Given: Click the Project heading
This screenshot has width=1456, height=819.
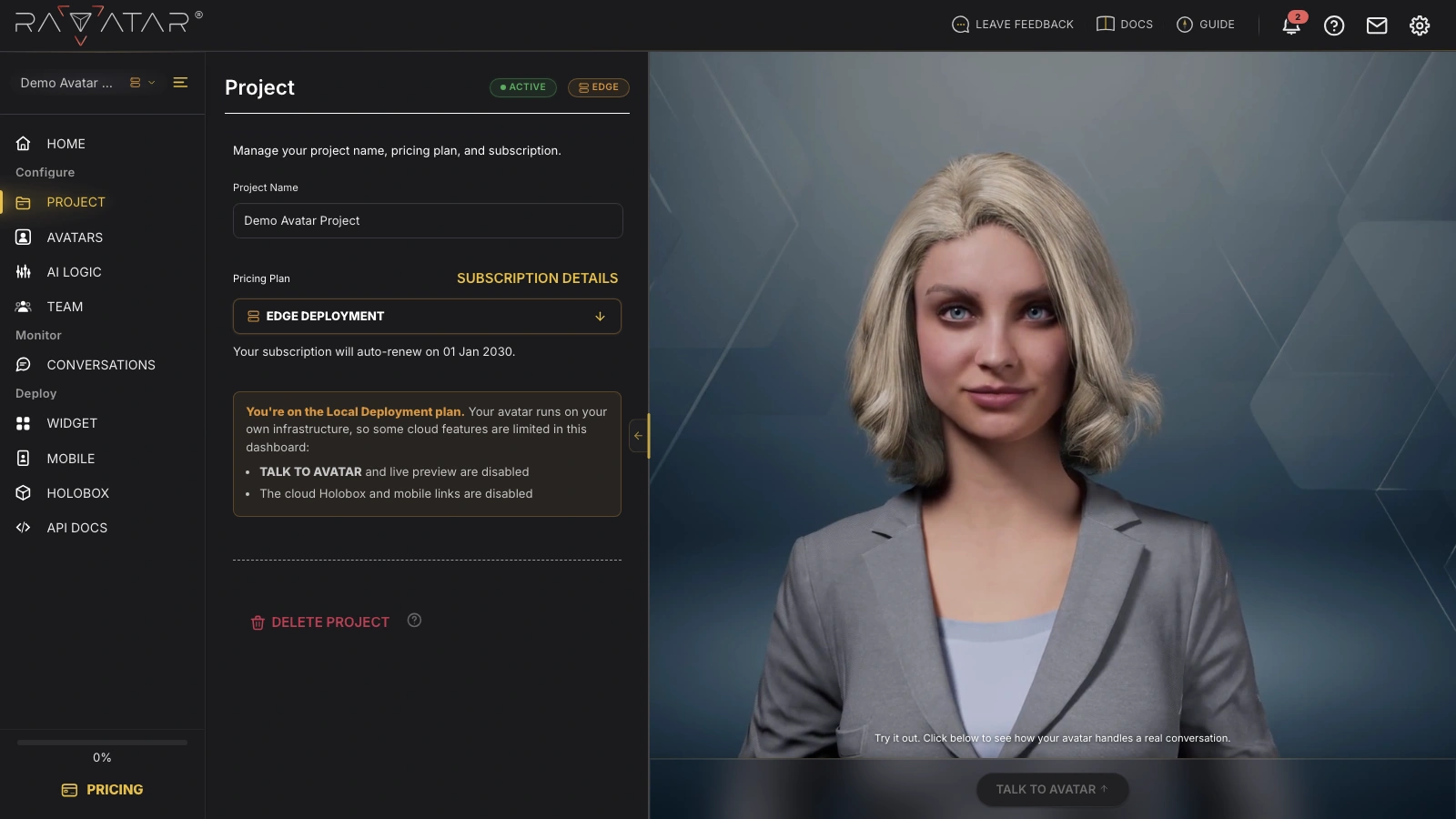Looking at the screenshot, I should click(x=259, y=87).
